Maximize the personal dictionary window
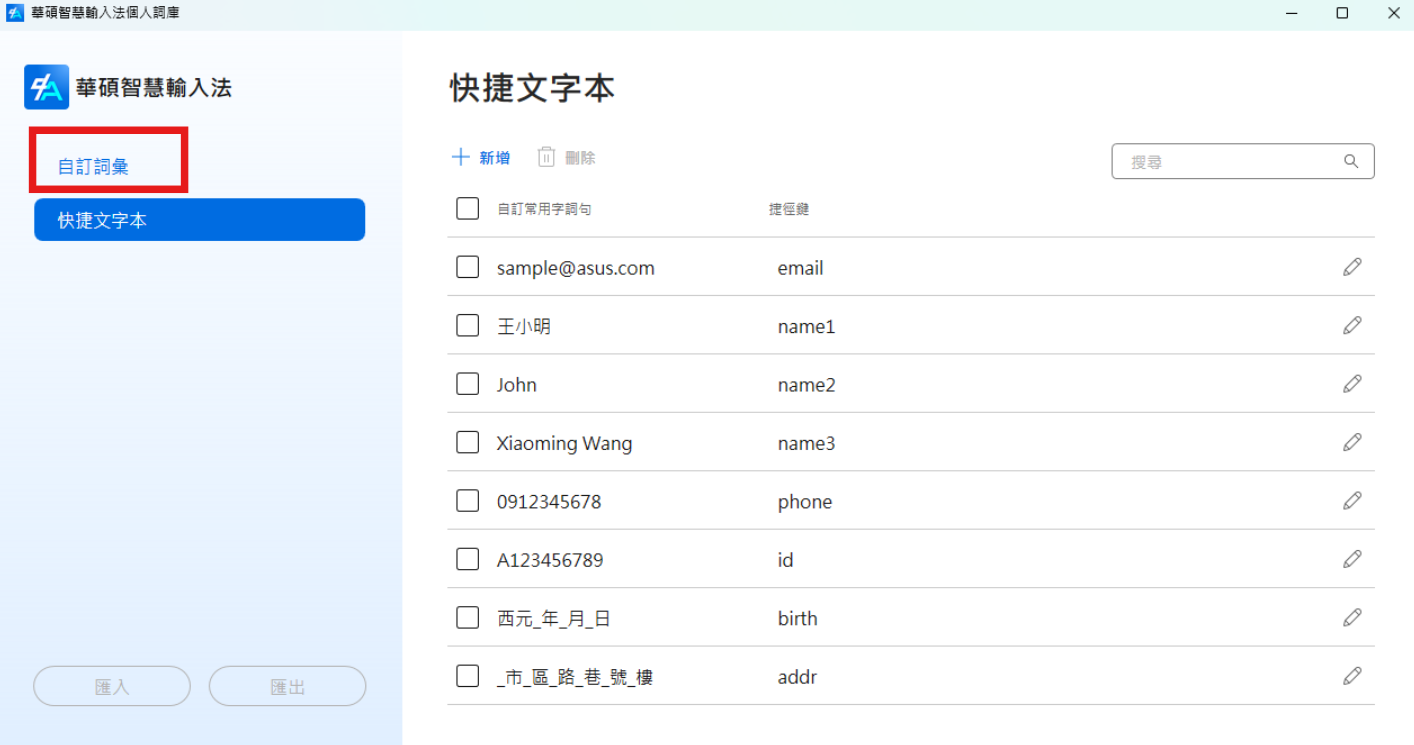The height and width of the screenshot is (745, 1414). pos(1342,13)
